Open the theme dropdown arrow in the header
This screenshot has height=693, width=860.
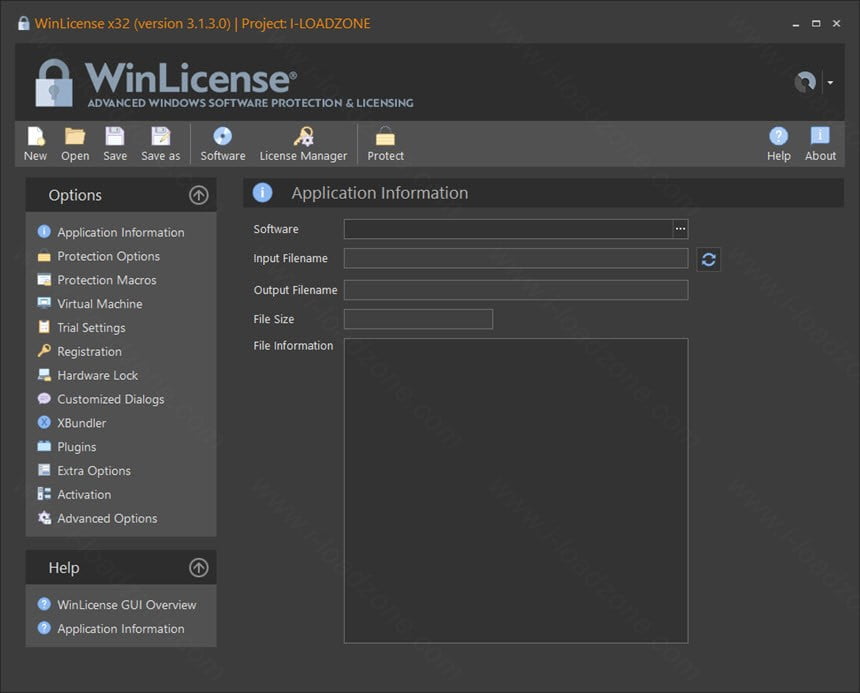(x=830, y=83)
